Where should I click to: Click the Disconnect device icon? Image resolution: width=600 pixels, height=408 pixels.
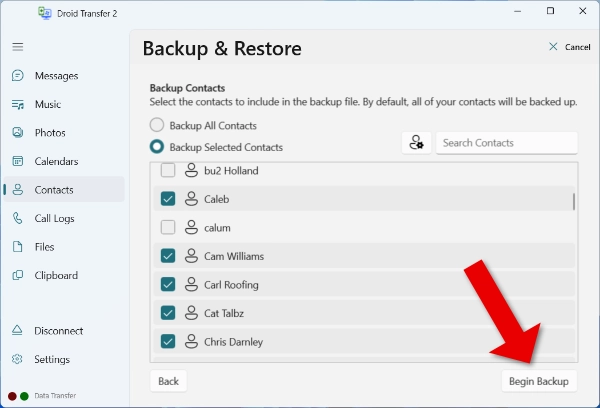(17, 331)
